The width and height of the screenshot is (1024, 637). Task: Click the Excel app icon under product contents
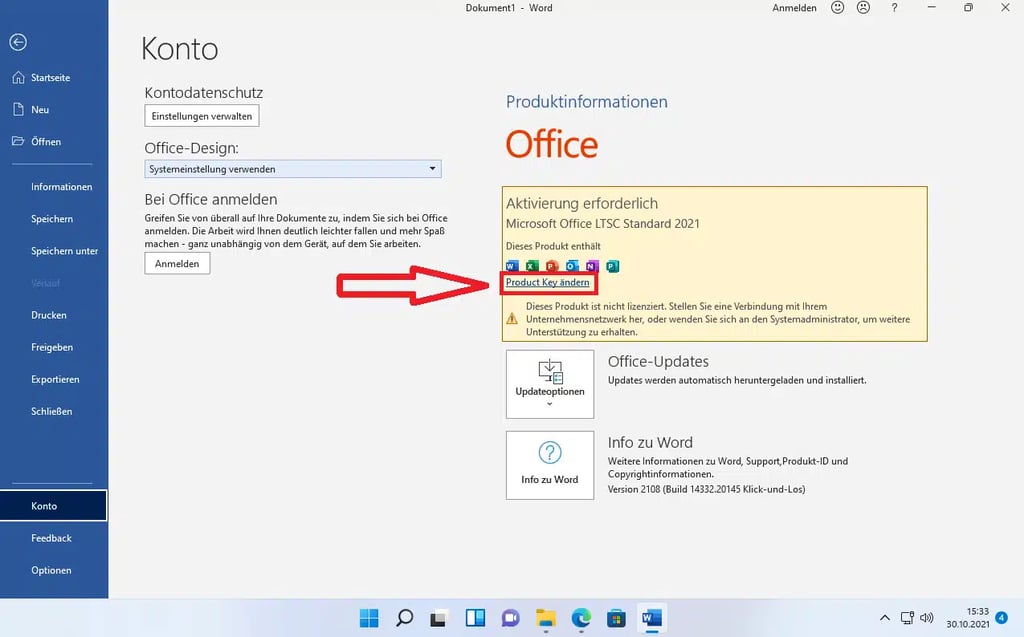(x=532, y=266)
